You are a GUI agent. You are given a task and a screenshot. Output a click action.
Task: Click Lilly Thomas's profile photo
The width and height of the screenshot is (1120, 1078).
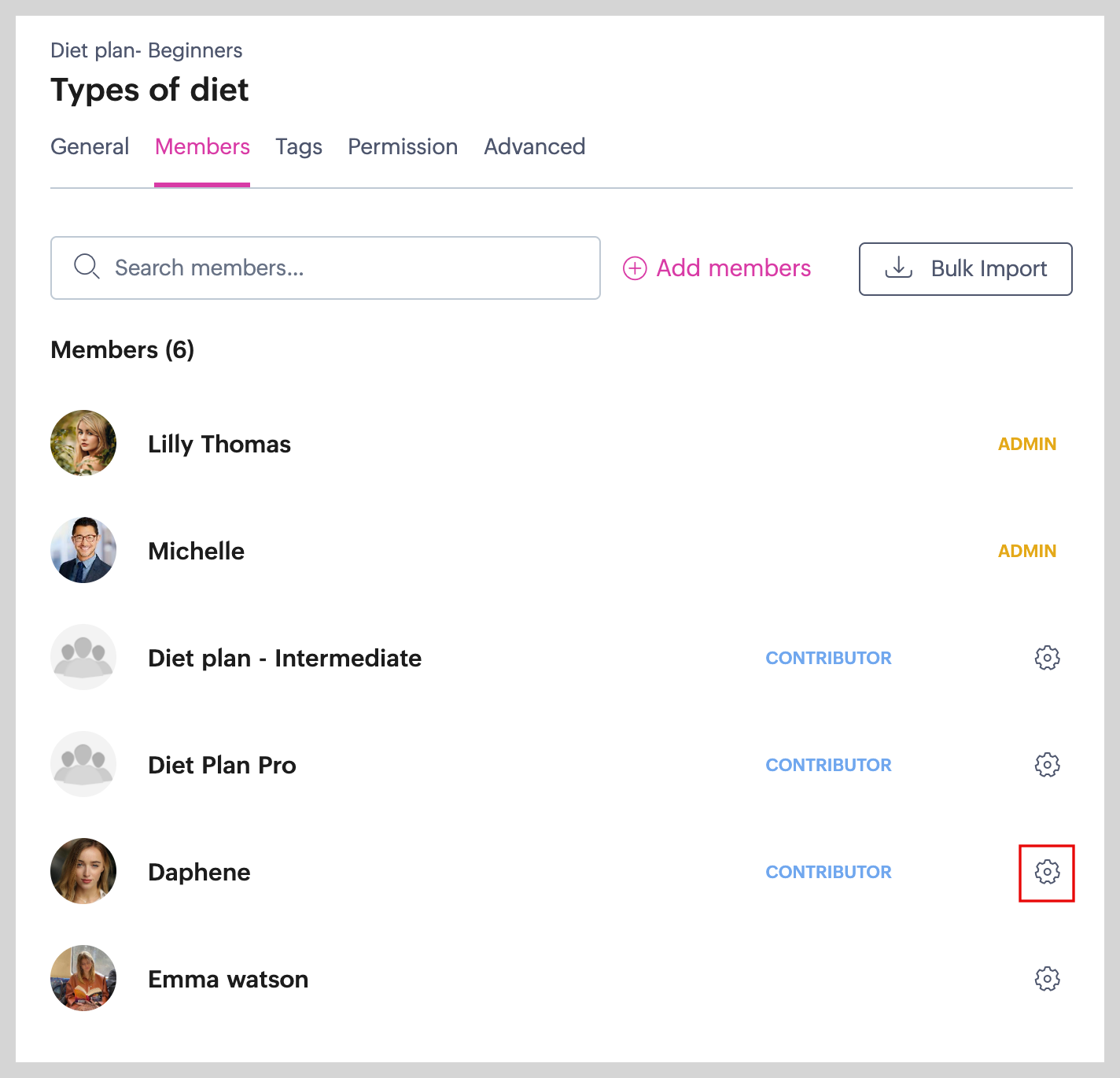(x=83, y=443)
